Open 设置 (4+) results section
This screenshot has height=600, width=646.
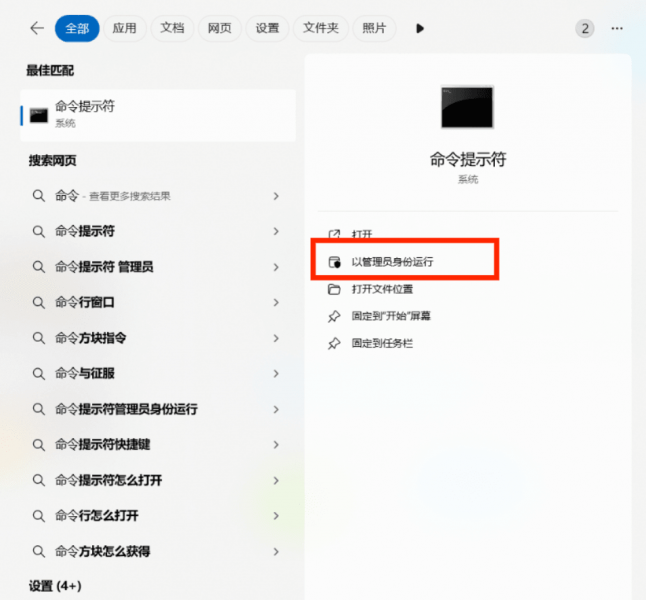55,585
